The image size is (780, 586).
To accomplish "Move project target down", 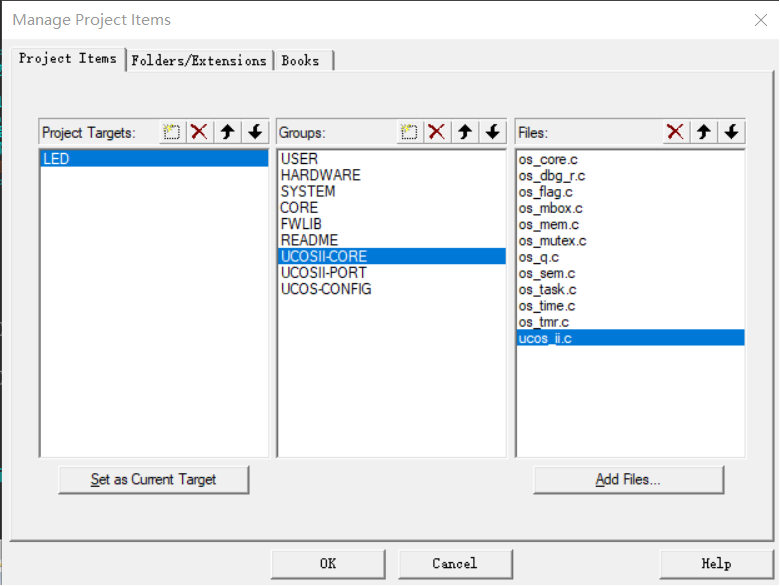I will [x=255, y=132].
